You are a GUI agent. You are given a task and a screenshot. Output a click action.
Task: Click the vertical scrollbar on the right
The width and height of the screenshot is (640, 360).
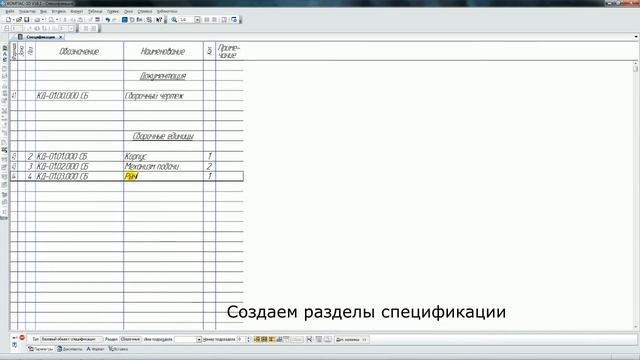(x=636, y=195)
